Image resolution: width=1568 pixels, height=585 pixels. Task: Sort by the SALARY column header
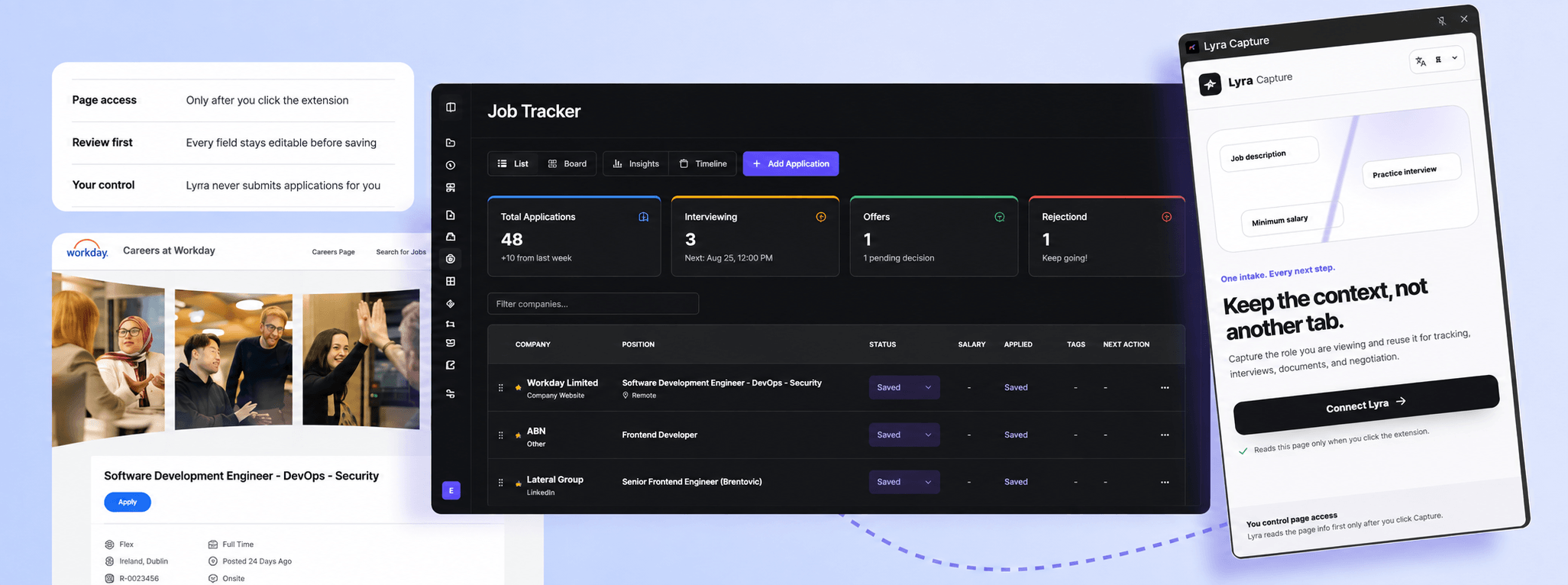click(972, 345)
